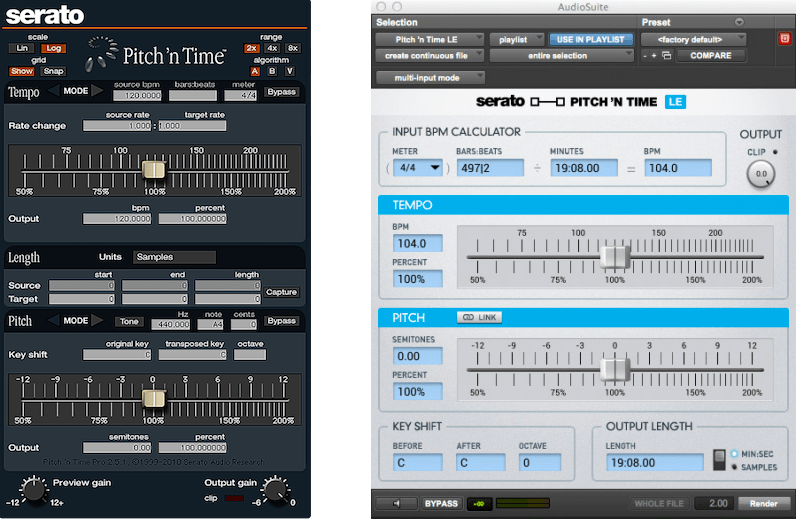The width and height of the screenshot is (796, 519).
Task: Click the OUTPUT knob in Pitch 'n Time LE
Action: pyautogui.click(x=760, y=174)
